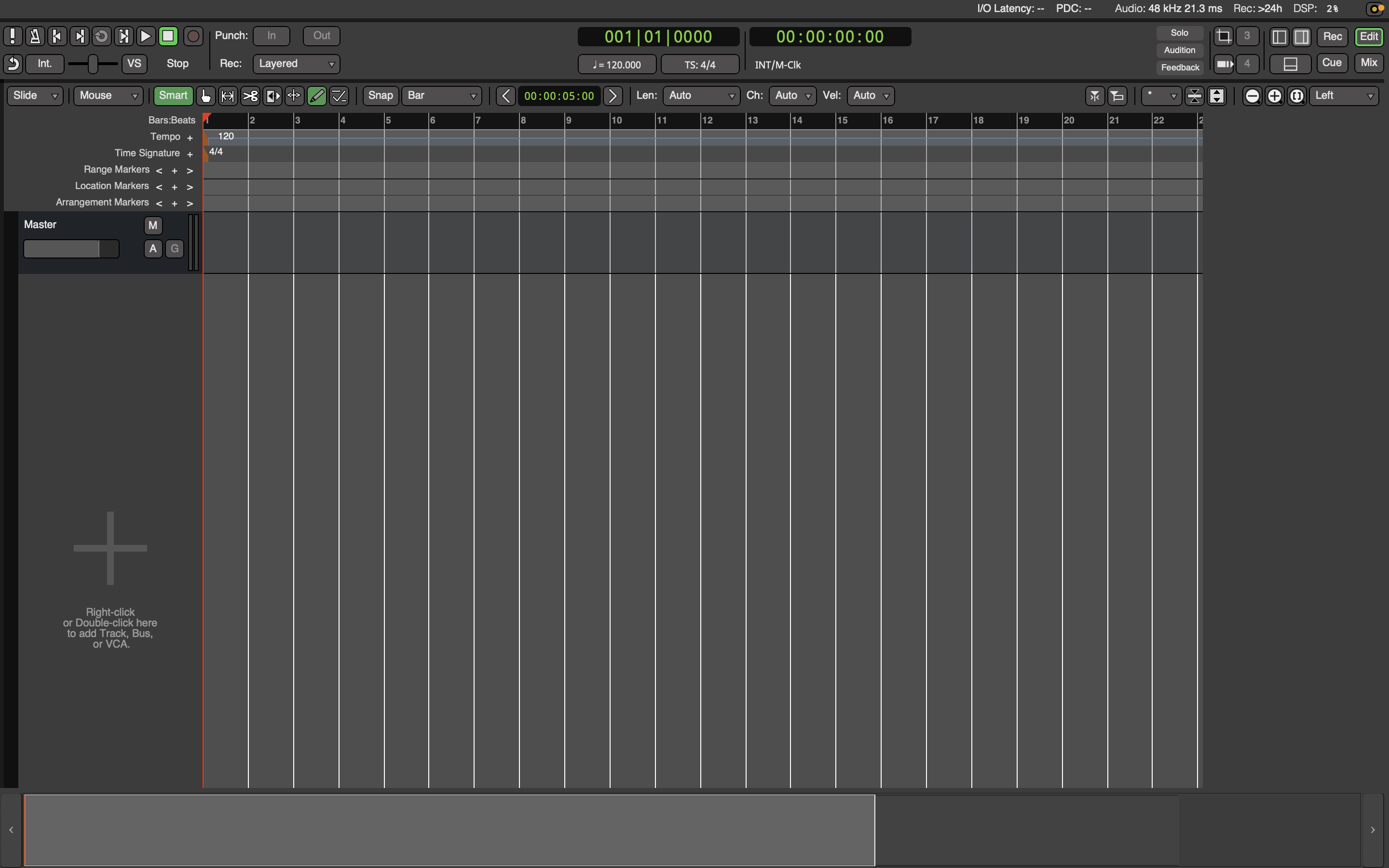Image resolution: width=1389 pixels, height=868 pixels.
Task: Switch to the Mix window tab
Action: point(1369,63)
